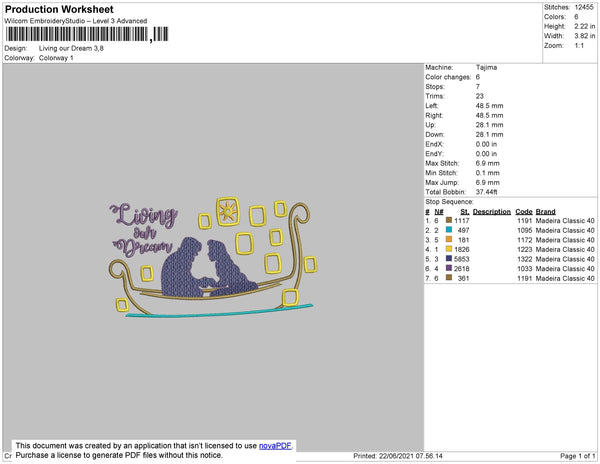Image resolution: width=600 pixels, height=464 pixels.
Task: Click the Total Bobbin value '37.44ft'
Action: tap(486, 192)
